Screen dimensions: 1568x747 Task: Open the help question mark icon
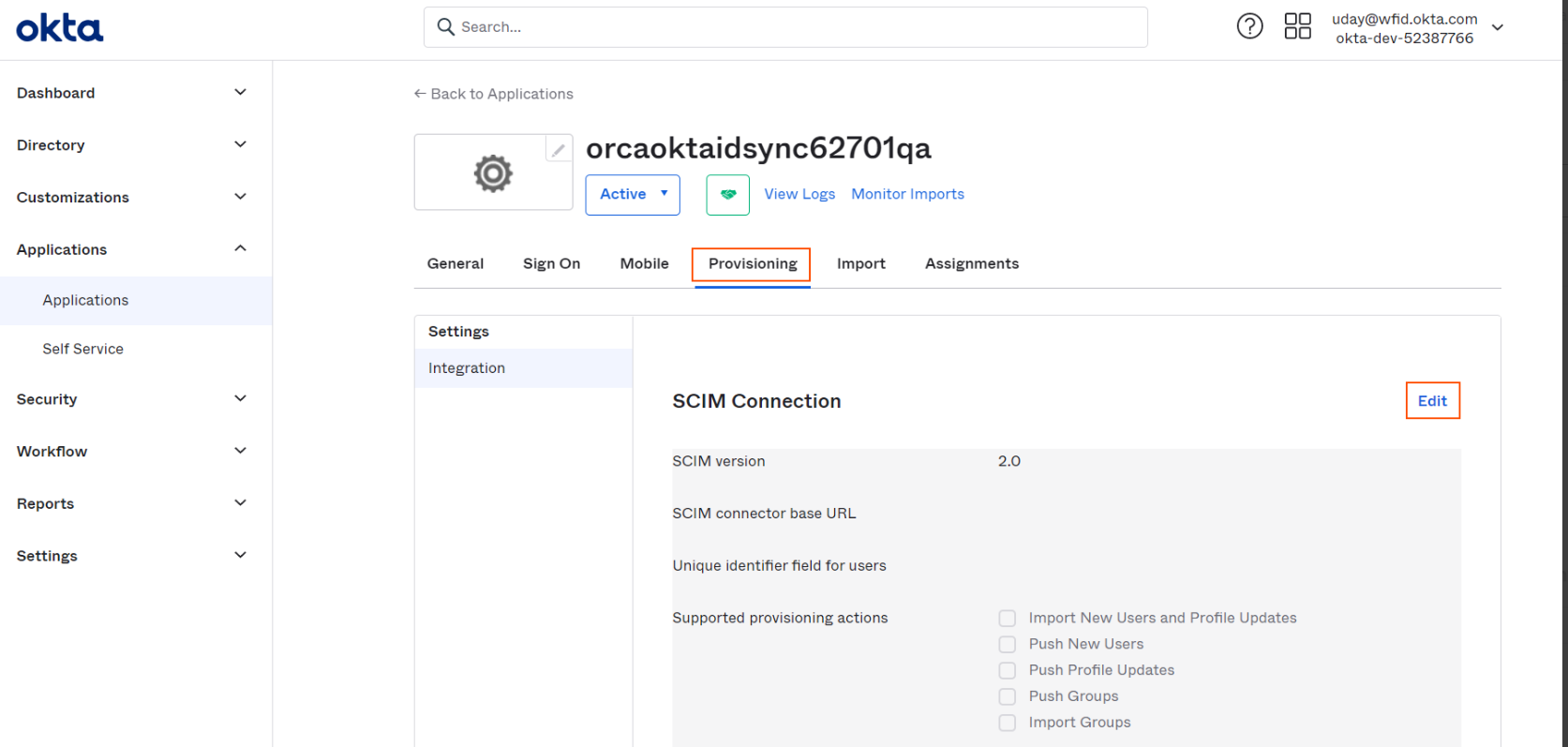[1249, 26]
